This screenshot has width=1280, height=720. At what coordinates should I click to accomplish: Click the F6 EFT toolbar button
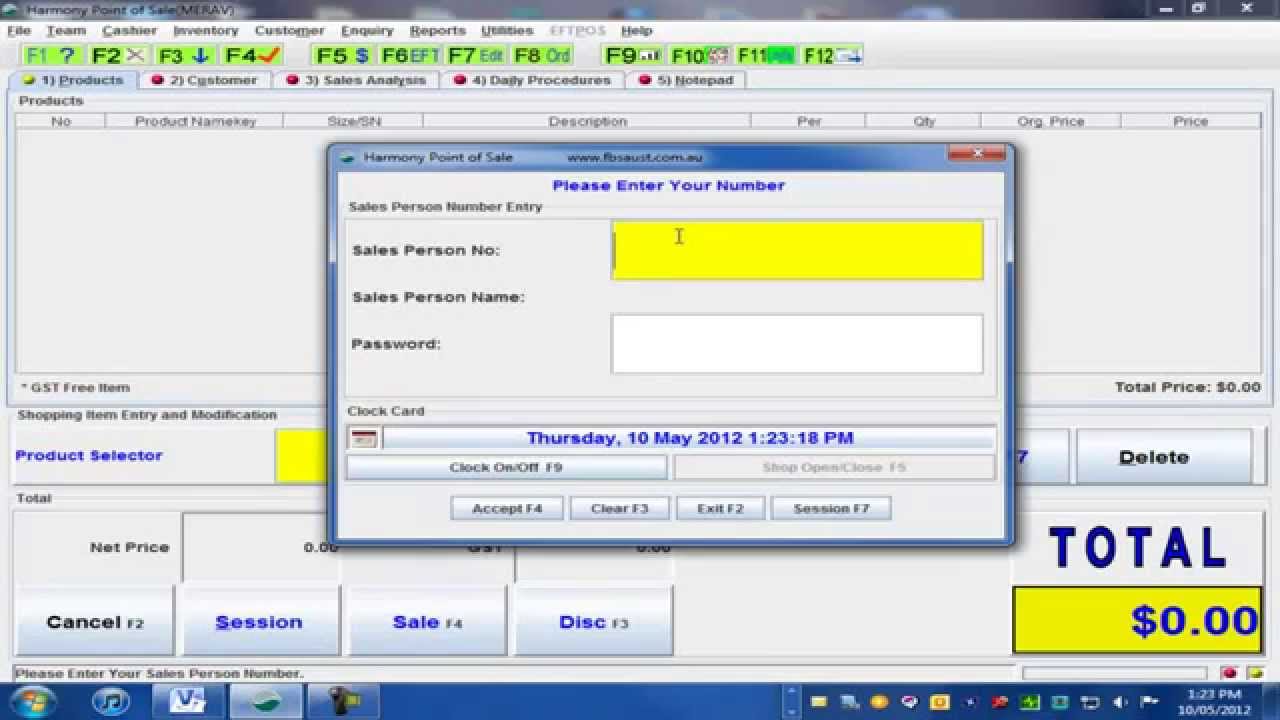click(x=410, y=55)
